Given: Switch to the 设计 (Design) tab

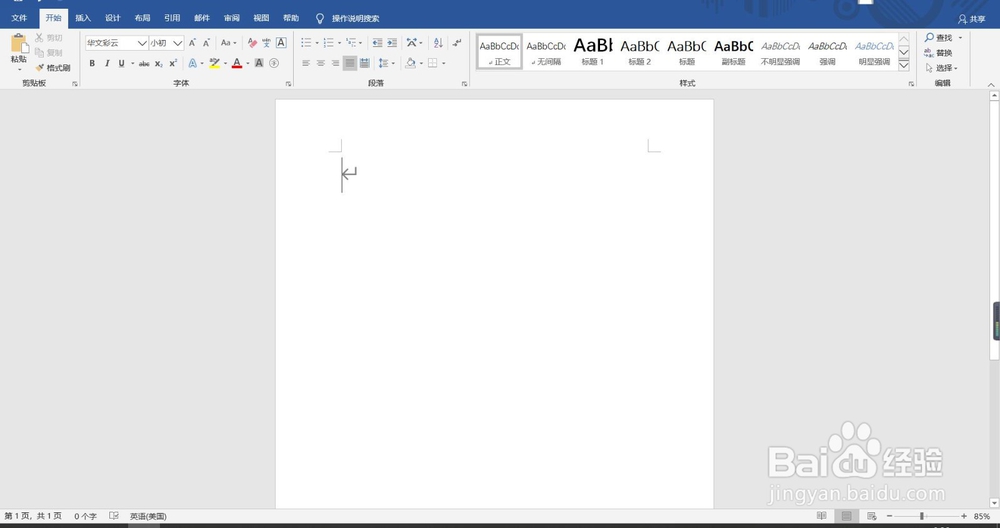Looking at the screenshot, I should coord(113,18).
